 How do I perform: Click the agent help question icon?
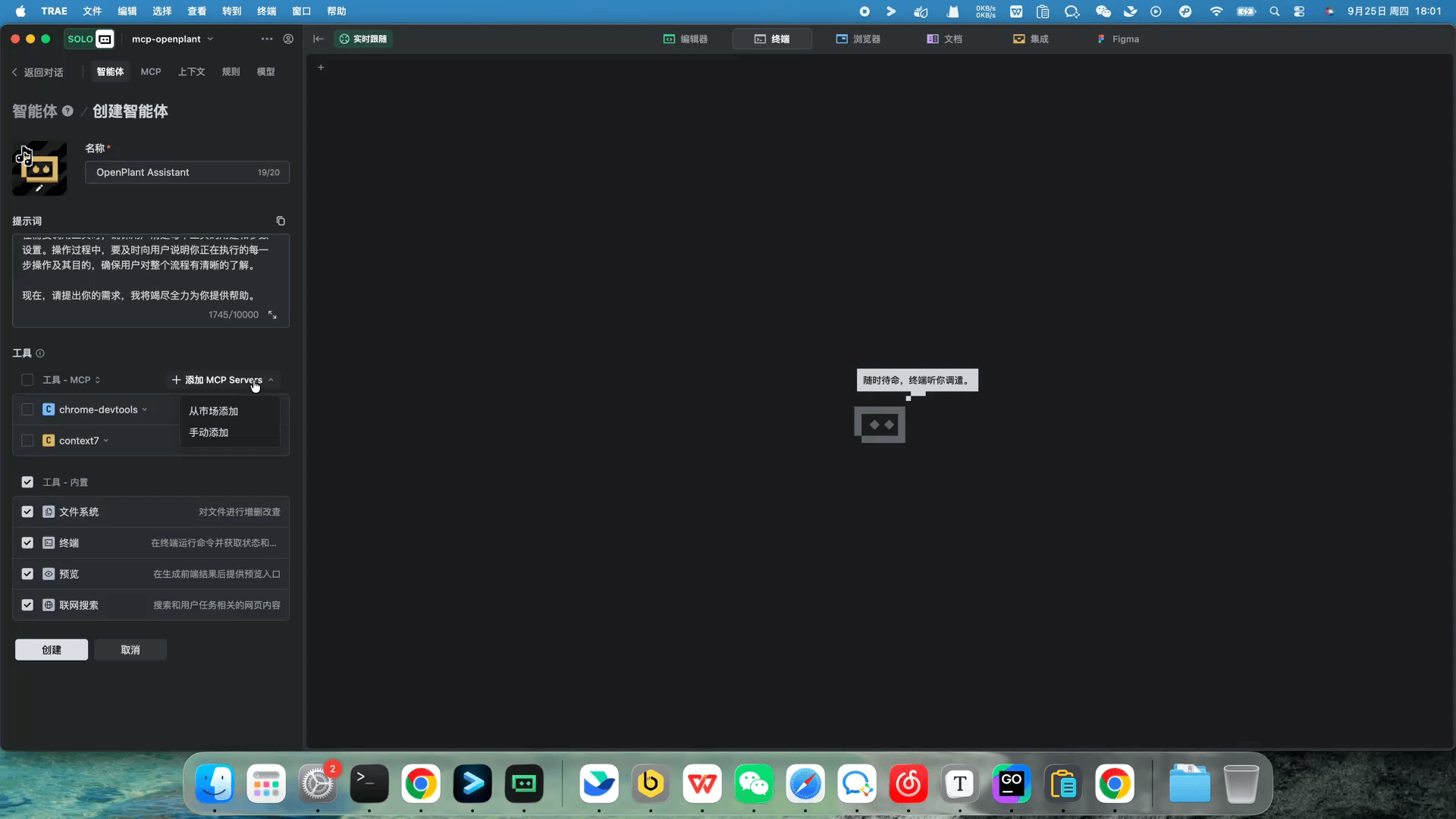click(67, 111)
